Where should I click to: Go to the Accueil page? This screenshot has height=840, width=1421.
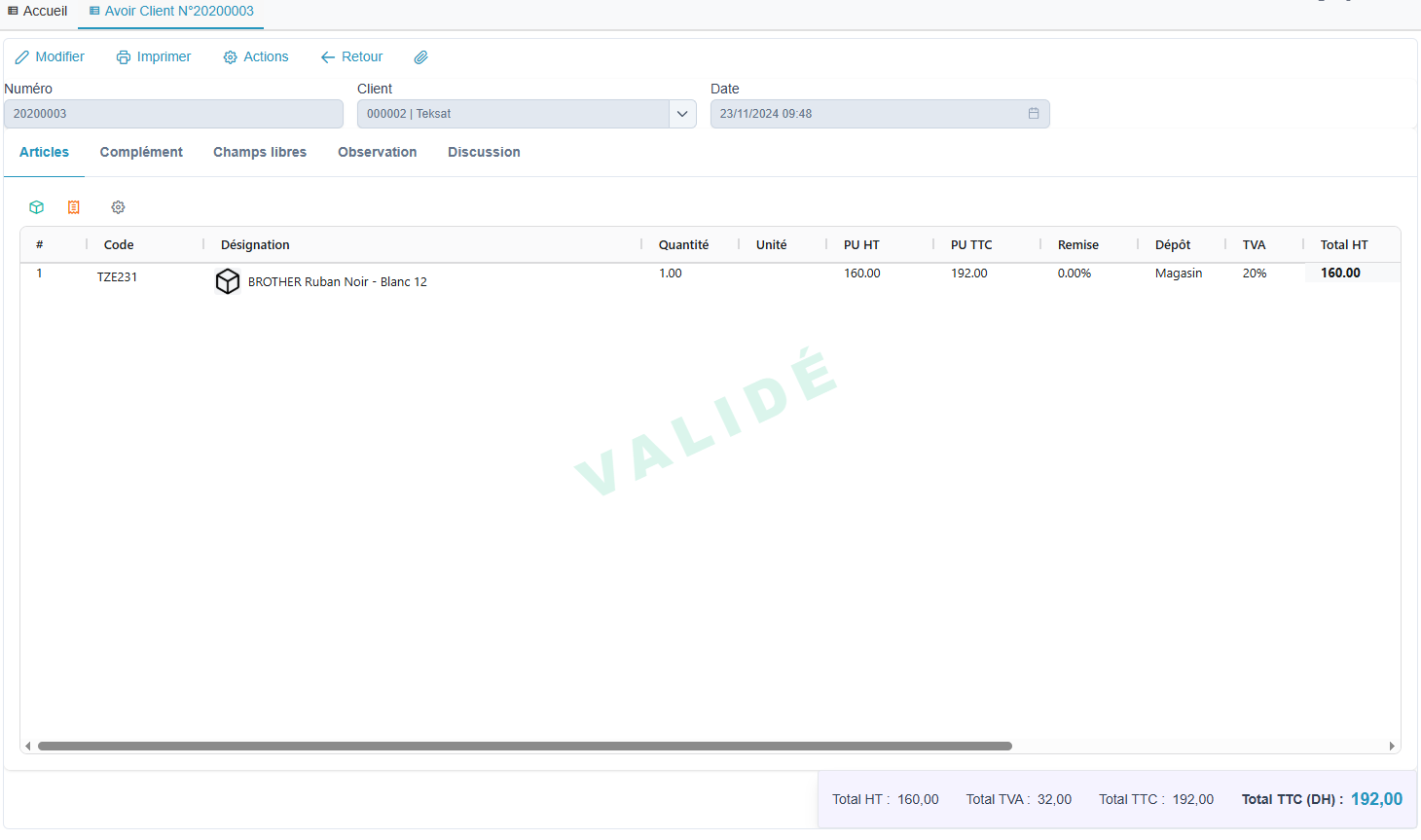point(37,11)
